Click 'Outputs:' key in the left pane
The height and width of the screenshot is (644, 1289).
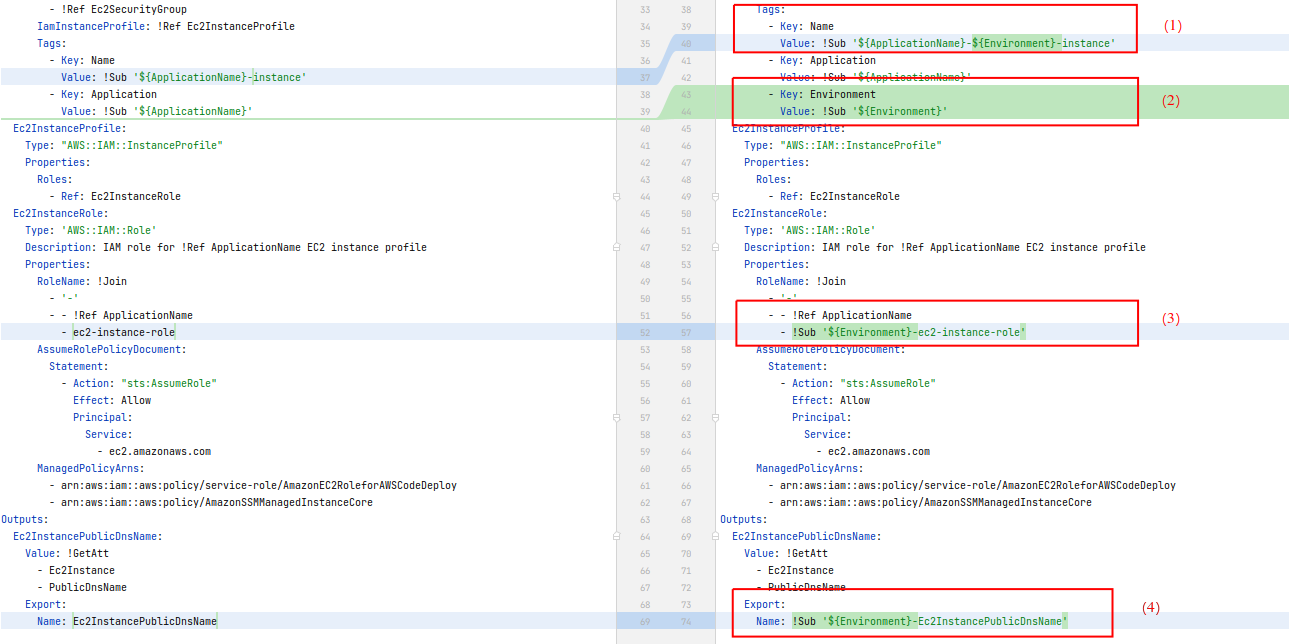pos(20,519)
